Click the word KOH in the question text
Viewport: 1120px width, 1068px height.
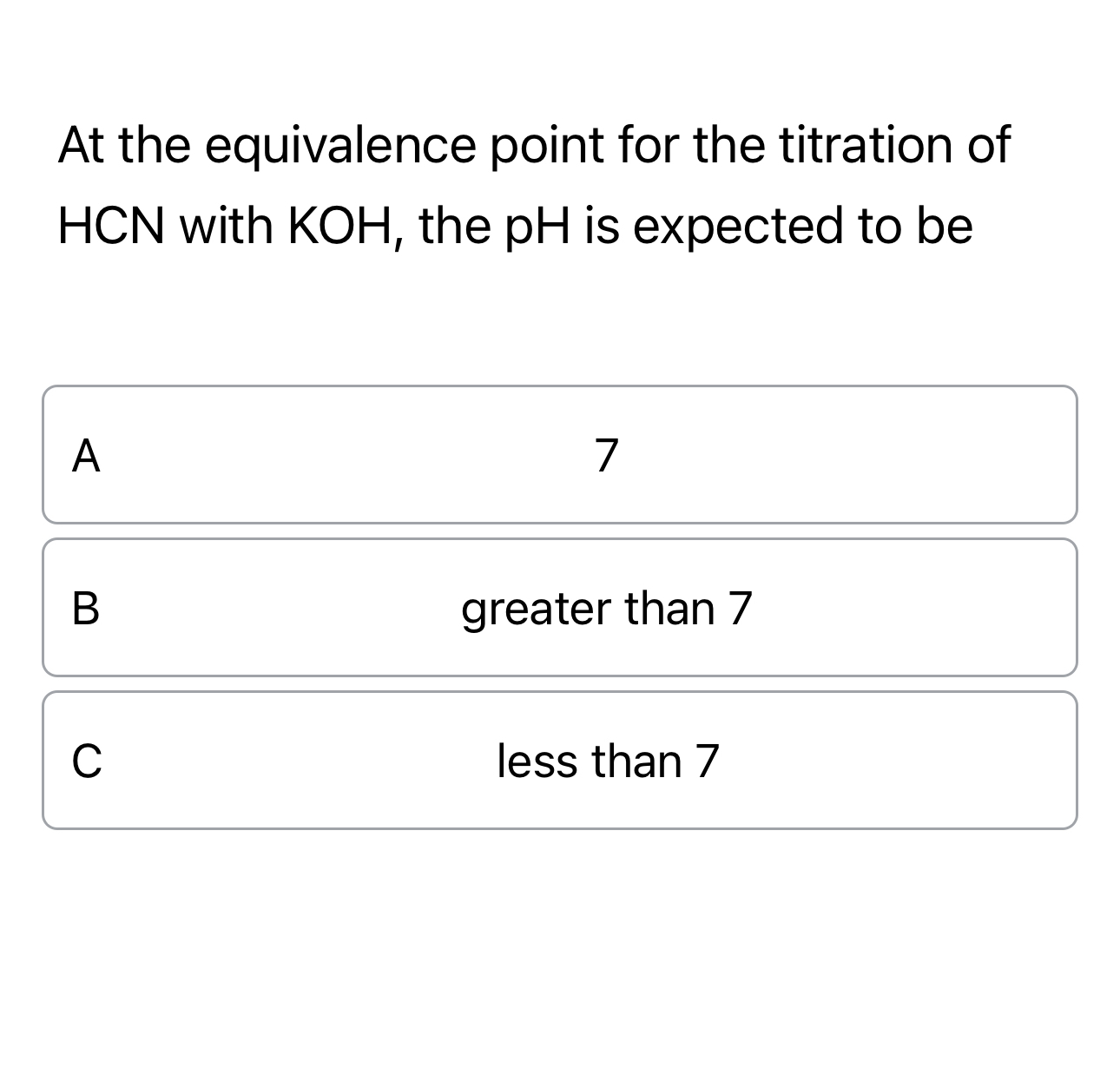point(347,224)
